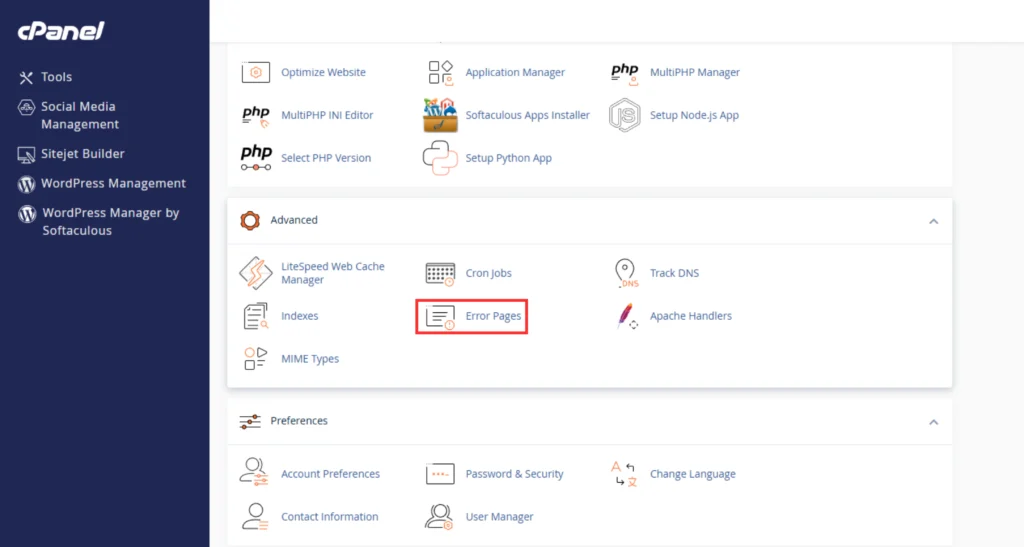1024x547 pixels.
Task: Open the Contact Information link
Action: tap(329, 516)
